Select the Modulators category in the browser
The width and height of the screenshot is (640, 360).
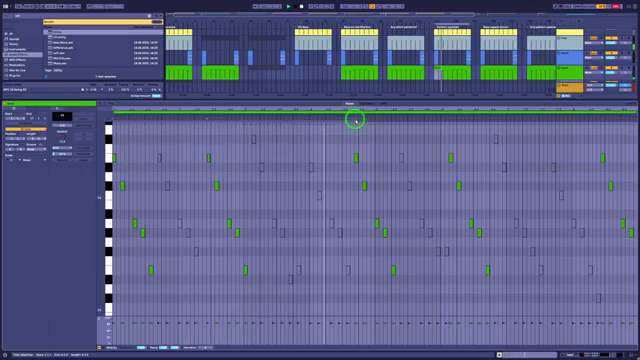click(x=17, y=65)
